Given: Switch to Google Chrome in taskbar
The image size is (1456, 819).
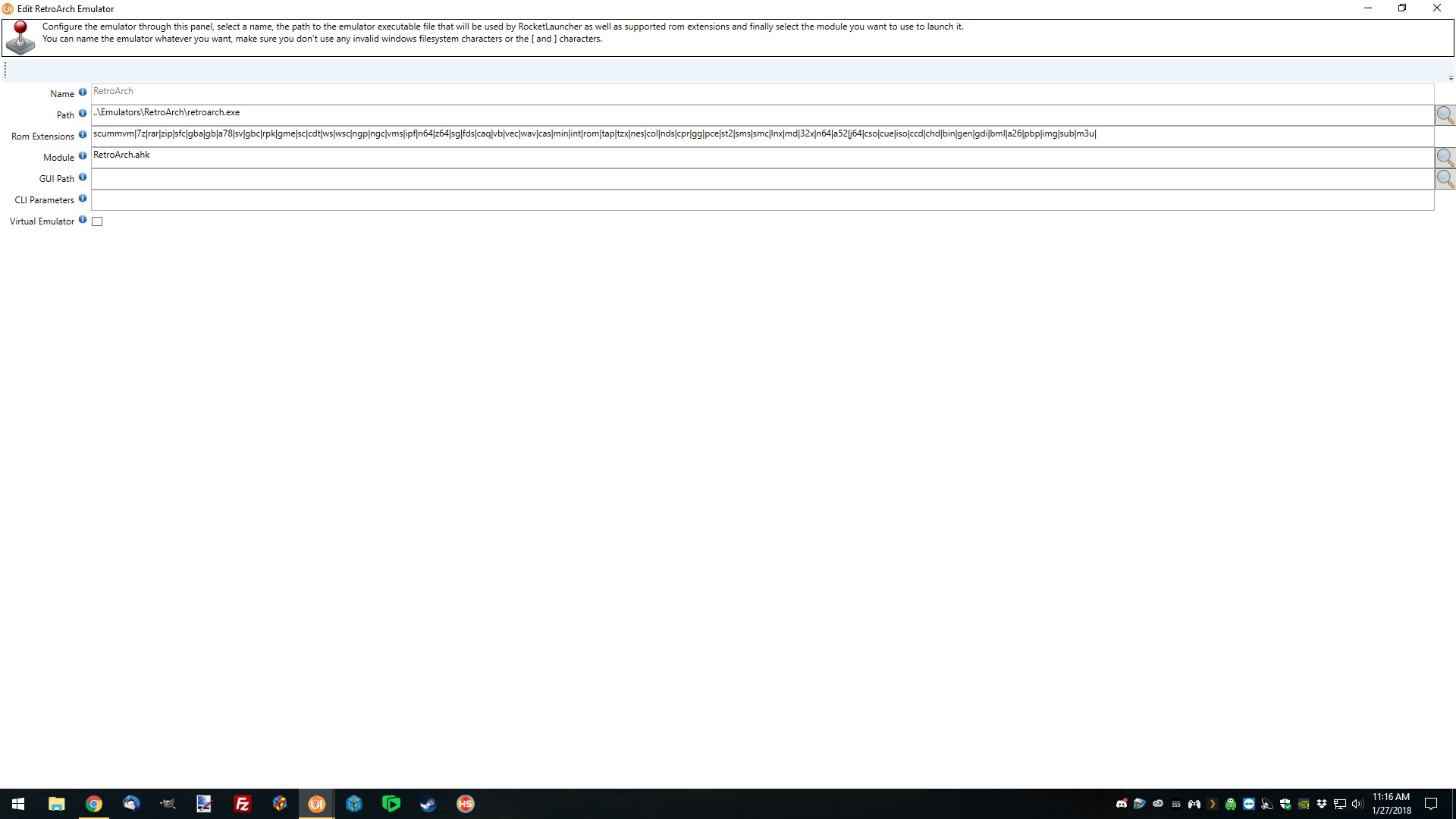Looking at the screenshot, I should [94, 804].
